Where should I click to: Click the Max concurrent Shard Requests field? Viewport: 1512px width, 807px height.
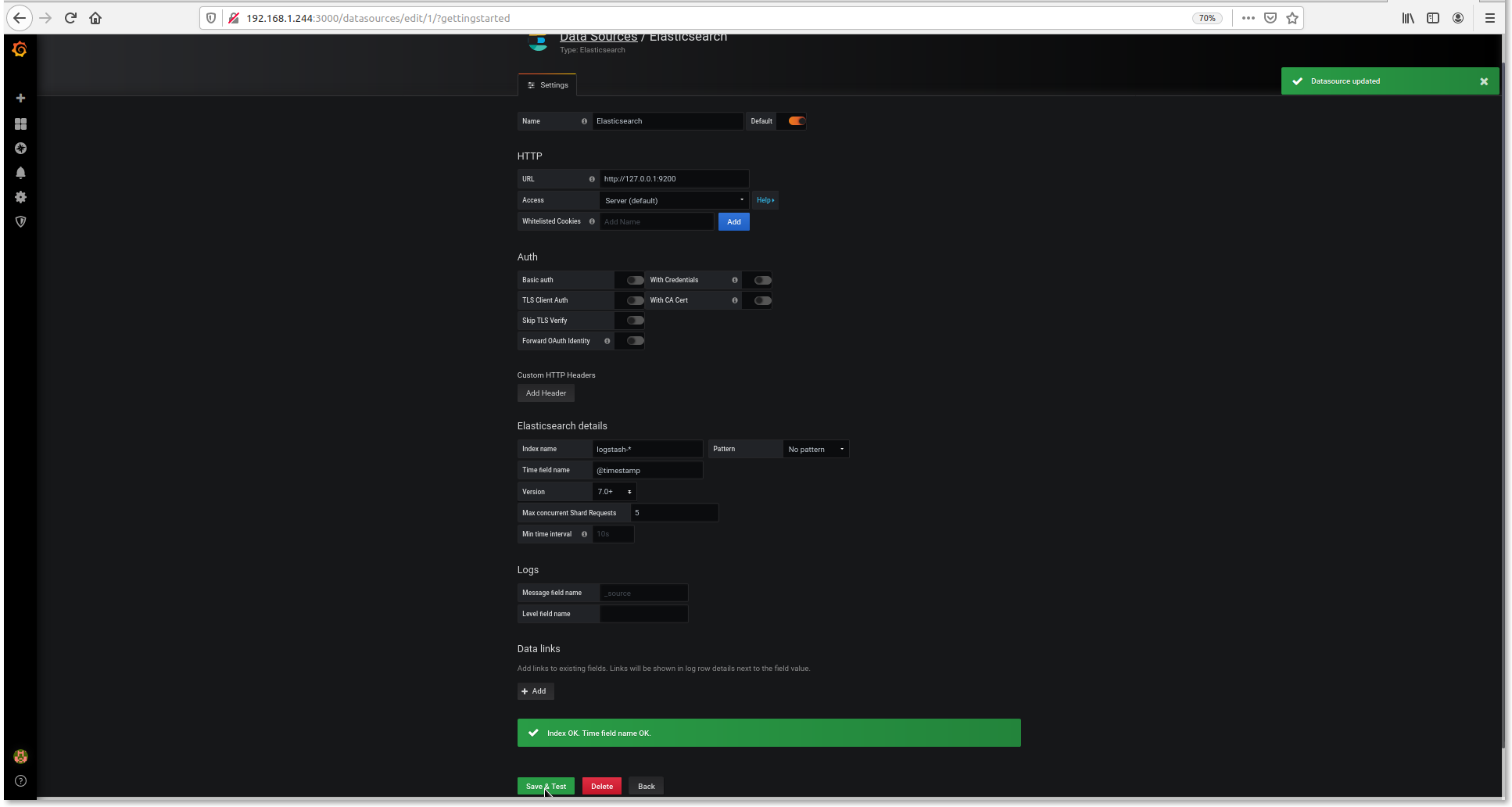pos(674,513)
